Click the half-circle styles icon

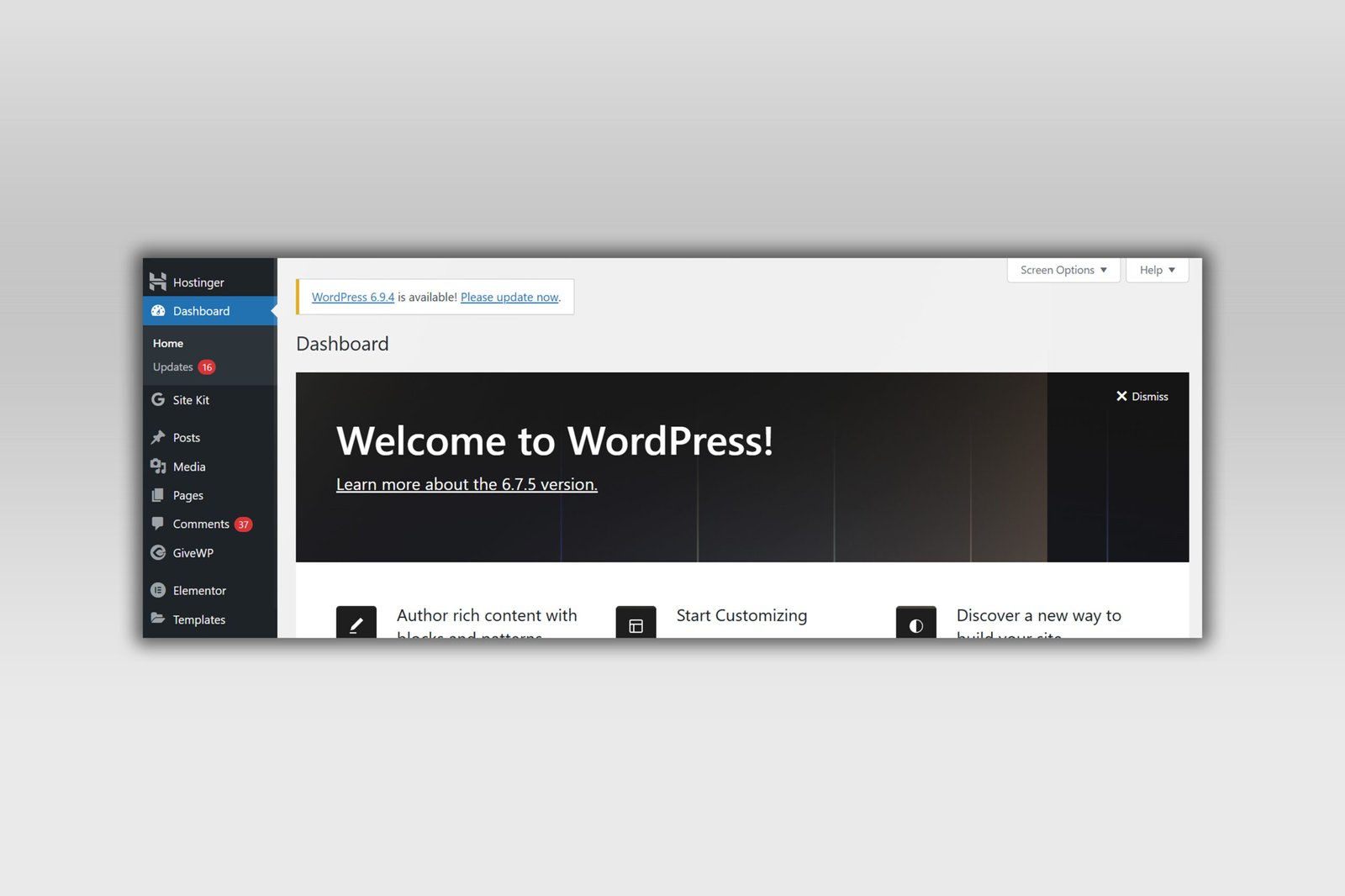point(916,624)
